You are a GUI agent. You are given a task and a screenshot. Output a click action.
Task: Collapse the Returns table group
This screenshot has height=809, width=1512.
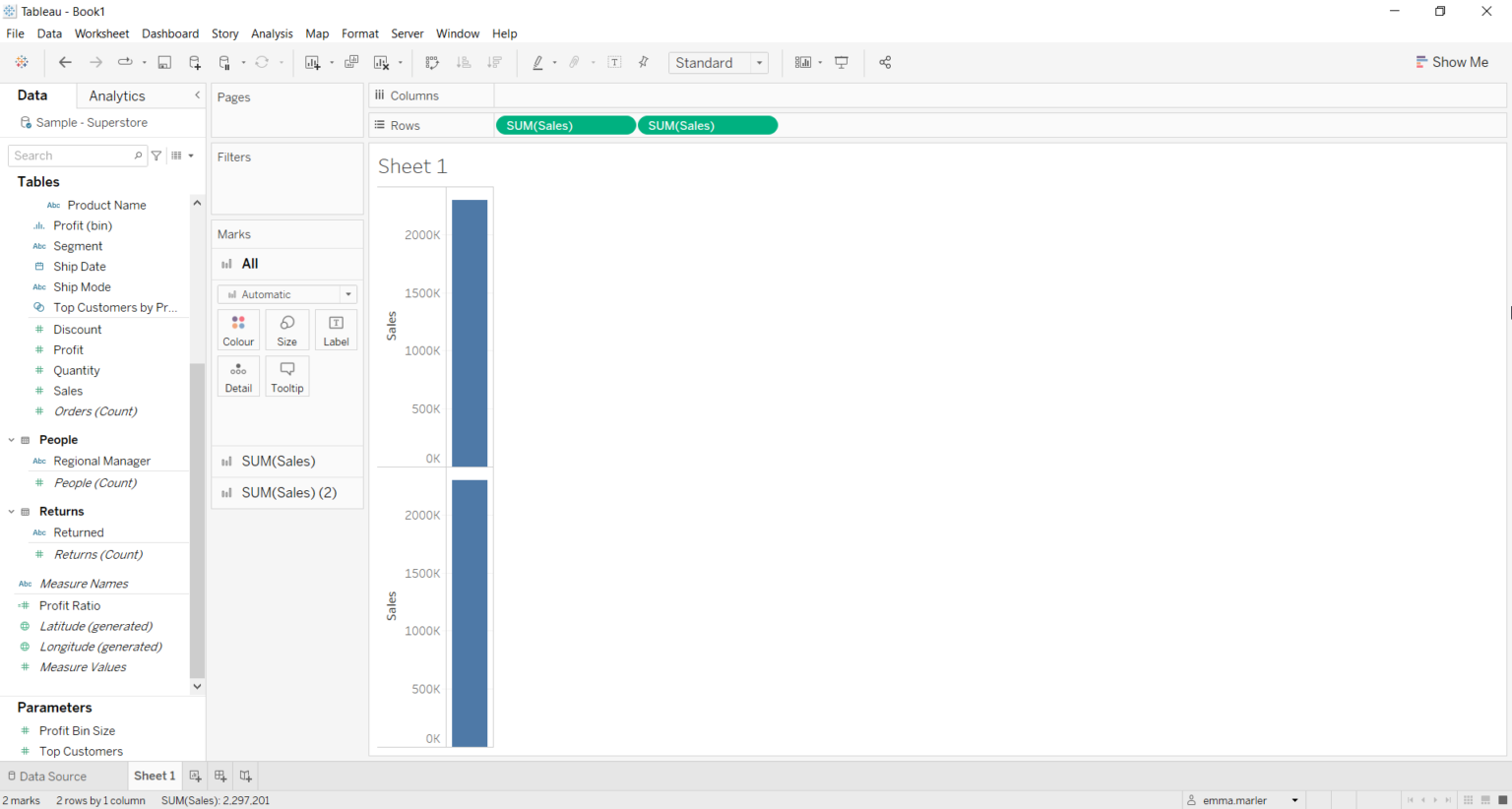coord(11,511)
